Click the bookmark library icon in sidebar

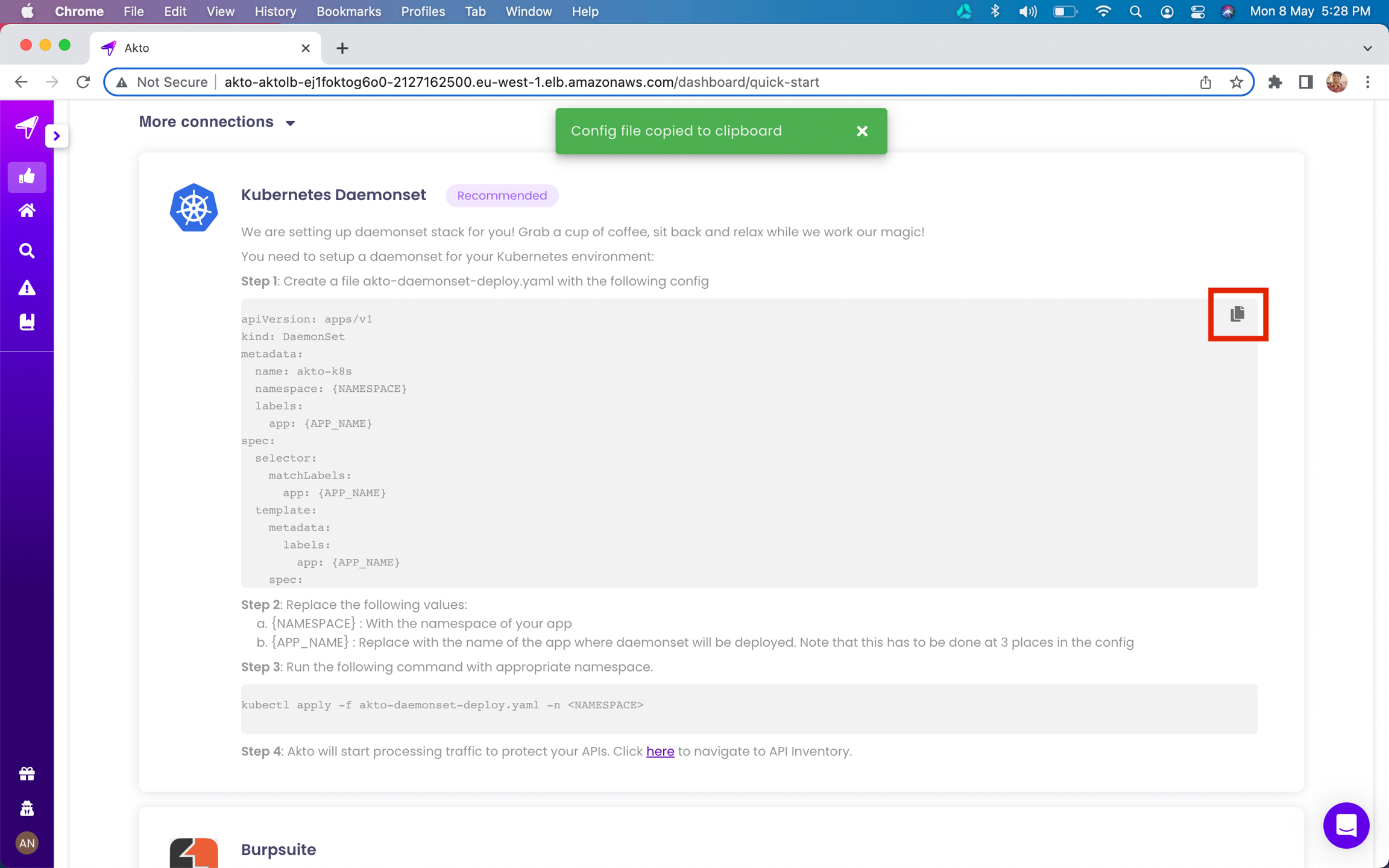point(27,322)
